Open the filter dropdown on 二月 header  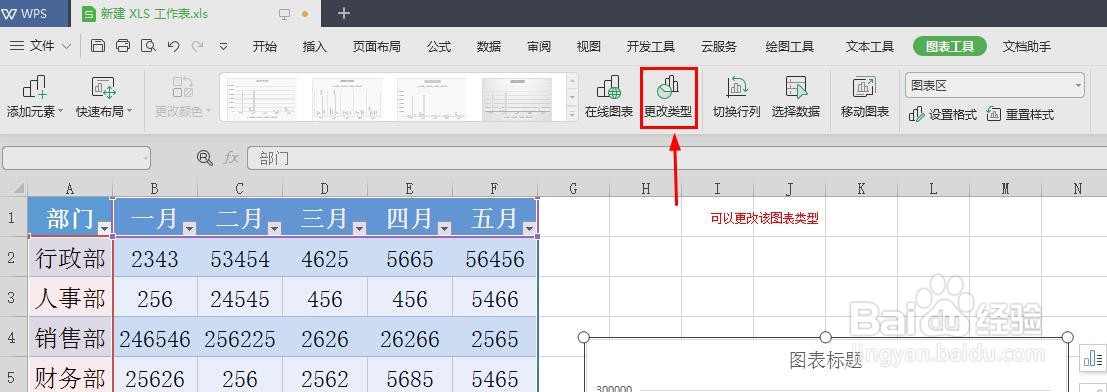pyautogui.click(x=274, y=228)
